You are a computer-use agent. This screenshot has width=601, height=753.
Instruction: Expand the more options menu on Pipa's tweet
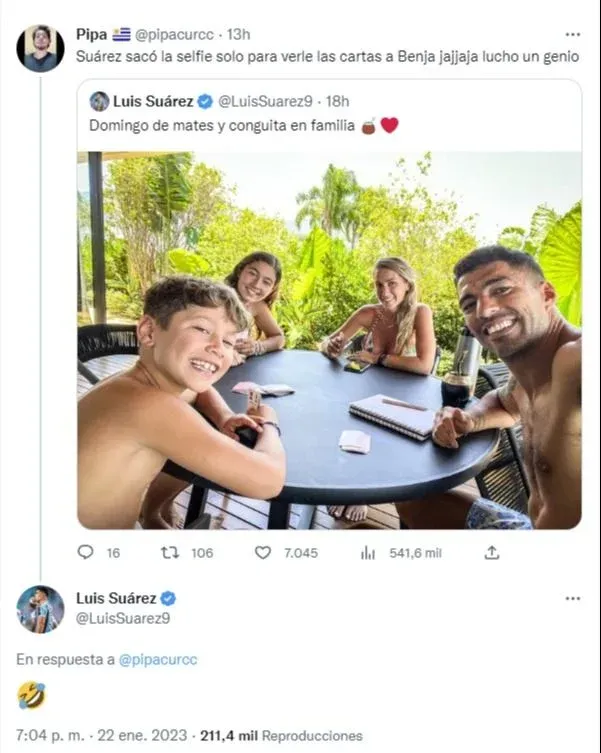pyautogui.click(x=572, y=34)
